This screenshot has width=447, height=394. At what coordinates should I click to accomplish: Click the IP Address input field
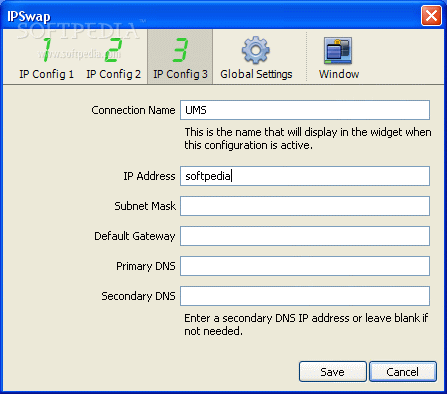[x=305, y=176]
